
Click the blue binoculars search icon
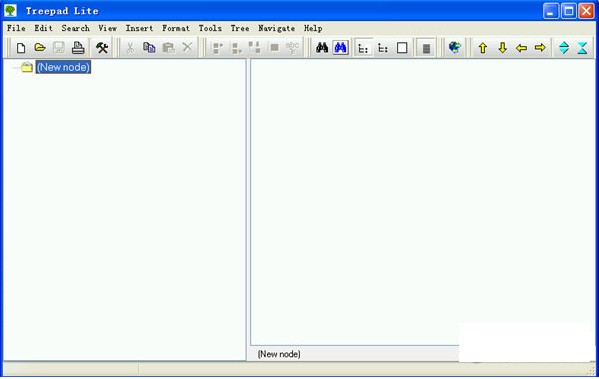coord(340,48)
